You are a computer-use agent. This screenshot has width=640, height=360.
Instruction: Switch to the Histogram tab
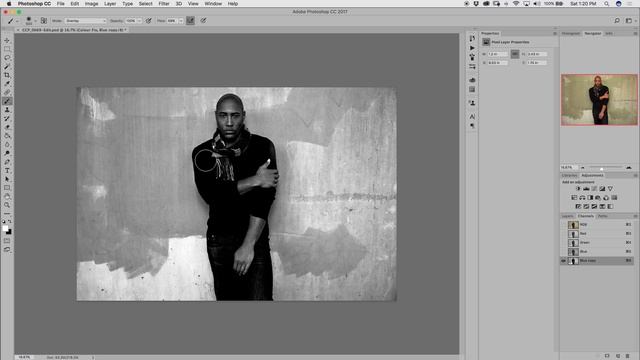571,33
